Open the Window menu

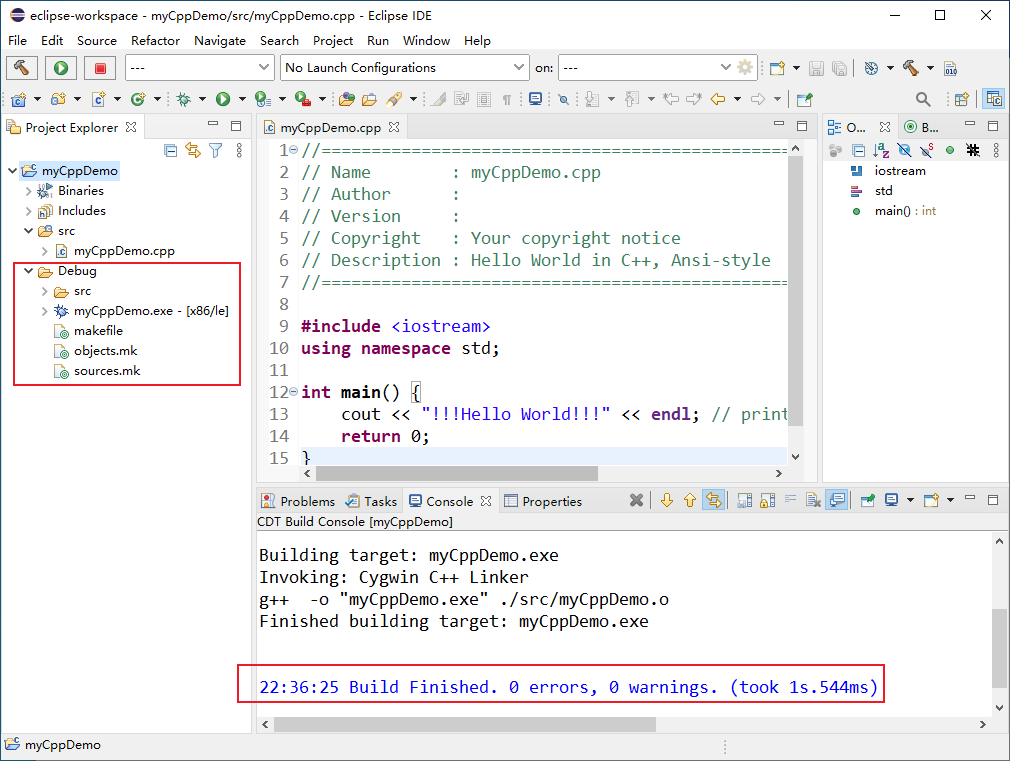(426, 41)
